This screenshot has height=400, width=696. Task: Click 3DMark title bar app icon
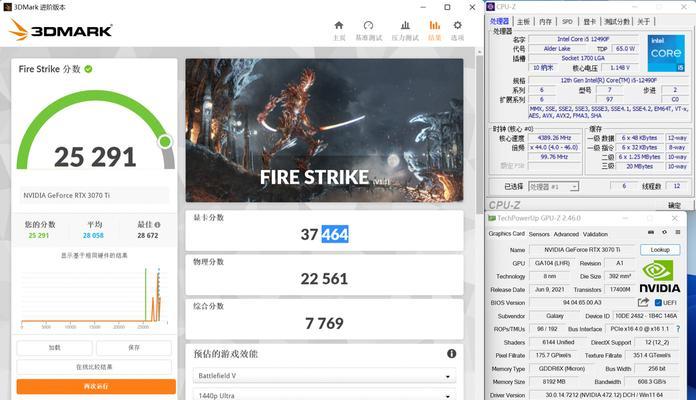click(8, 7)
